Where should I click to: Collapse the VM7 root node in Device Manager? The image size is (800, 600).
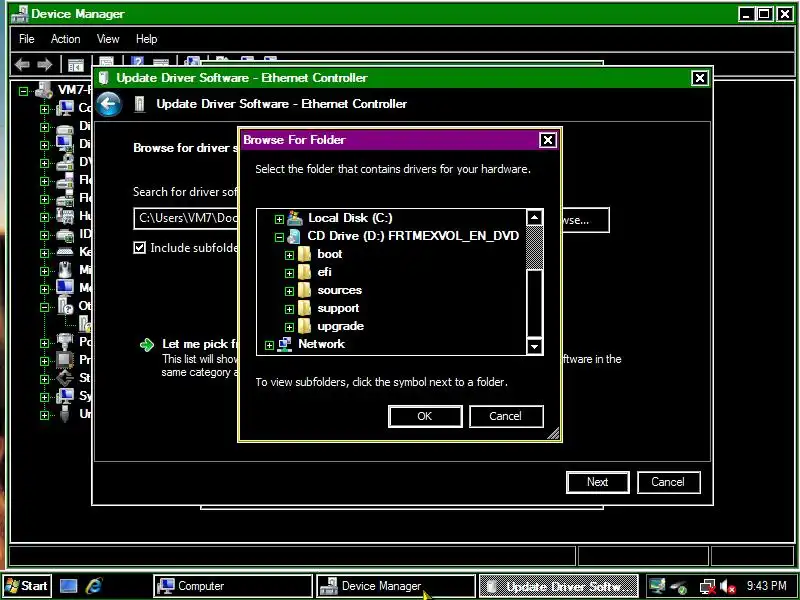click(x=23, y=92)
